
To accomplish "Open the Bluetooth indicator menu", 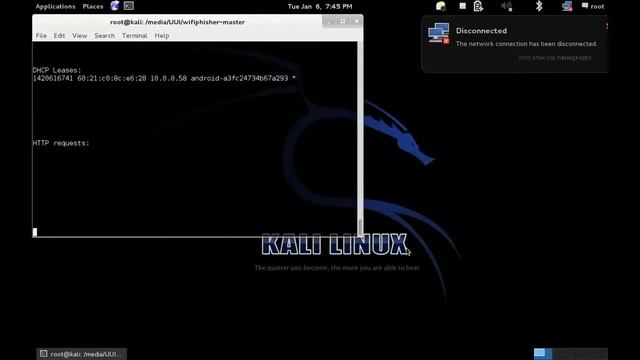I will pos(539,6).
